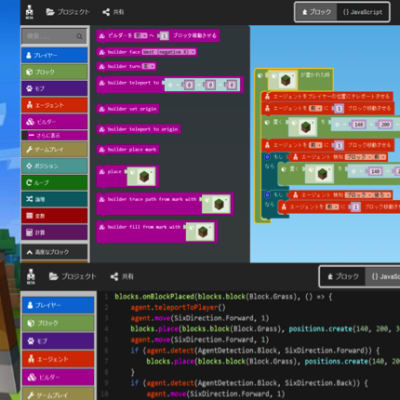Open the プレイヤー category in the code-view toolbox
400x400 pixels.
pos(58,305)
